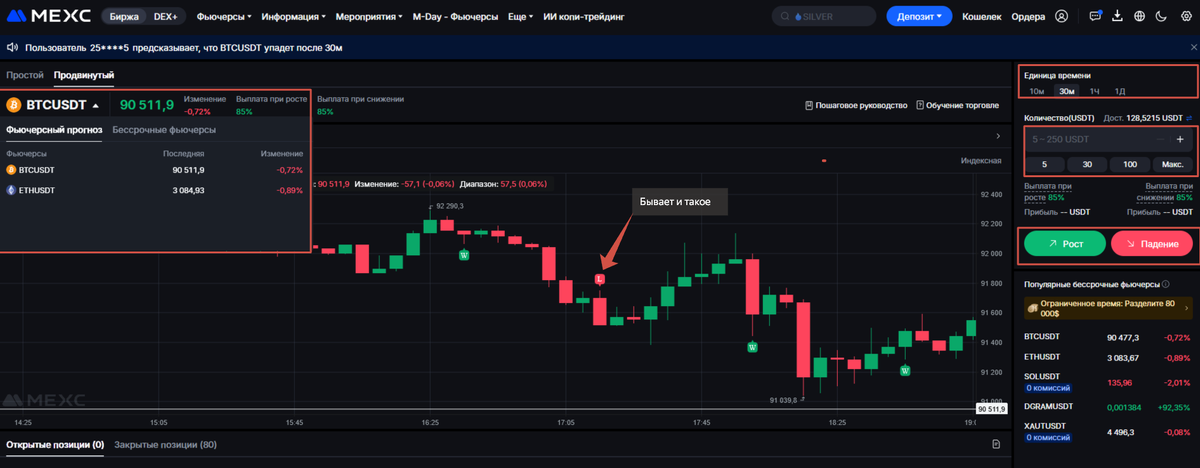Open ИИ копи-трейдинг menu item
The height and width of the screenshot is (468, 1200).
[582, 17]
